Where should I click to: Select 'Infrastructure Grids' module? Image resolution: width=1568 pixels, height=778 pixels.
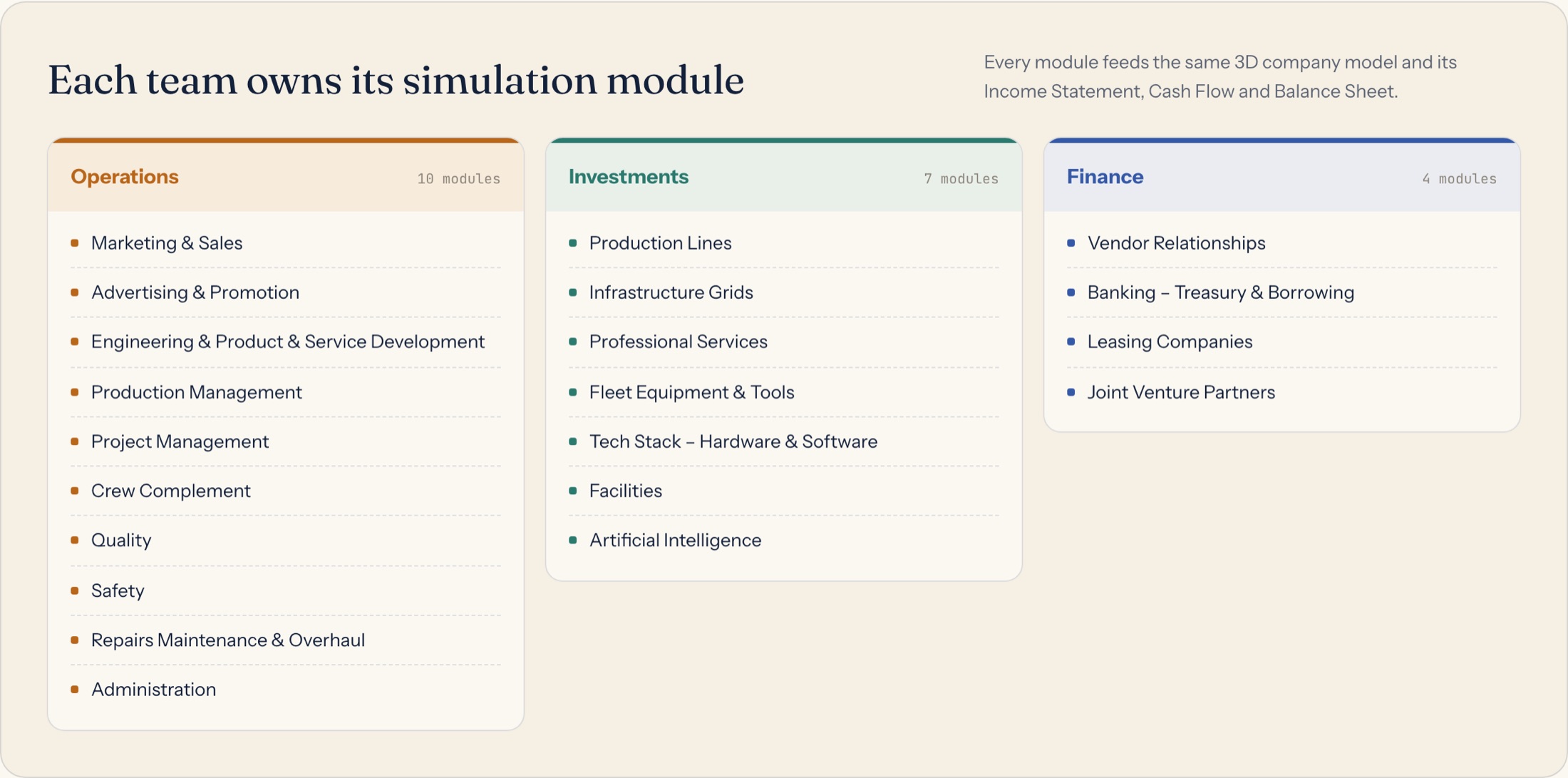[783, 292]
